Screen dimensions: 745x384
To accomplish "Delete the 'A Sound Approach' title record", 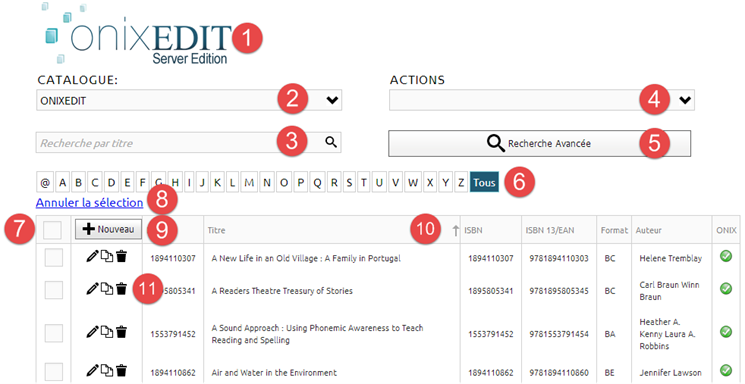I will tap(122, 332).
